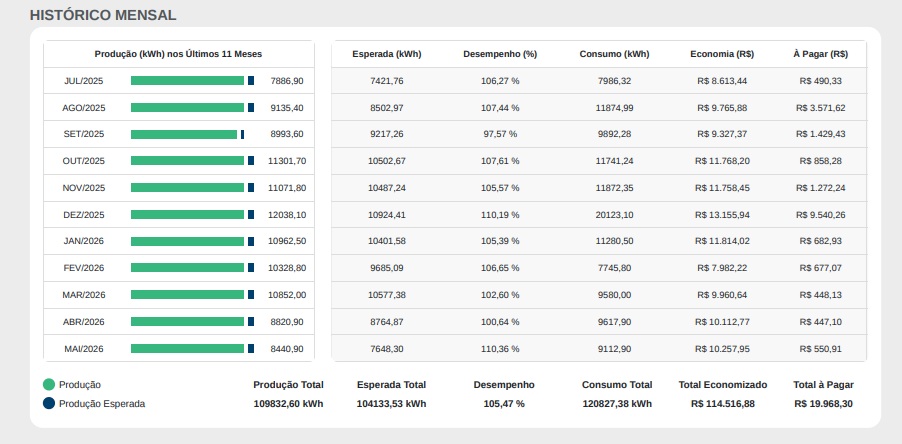Select the AGO/2025 month row label
The height and width of the screenshot is (444, 902).
click(84, 108)
